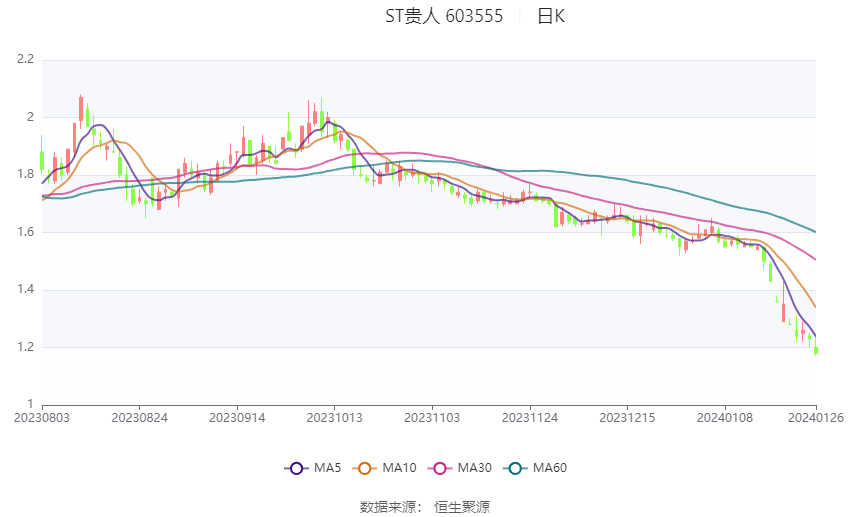Screen dimensions: 850x517
Task: Click the 1.8 price axis label
Action: pyautogui.click(x=25, y=174)
